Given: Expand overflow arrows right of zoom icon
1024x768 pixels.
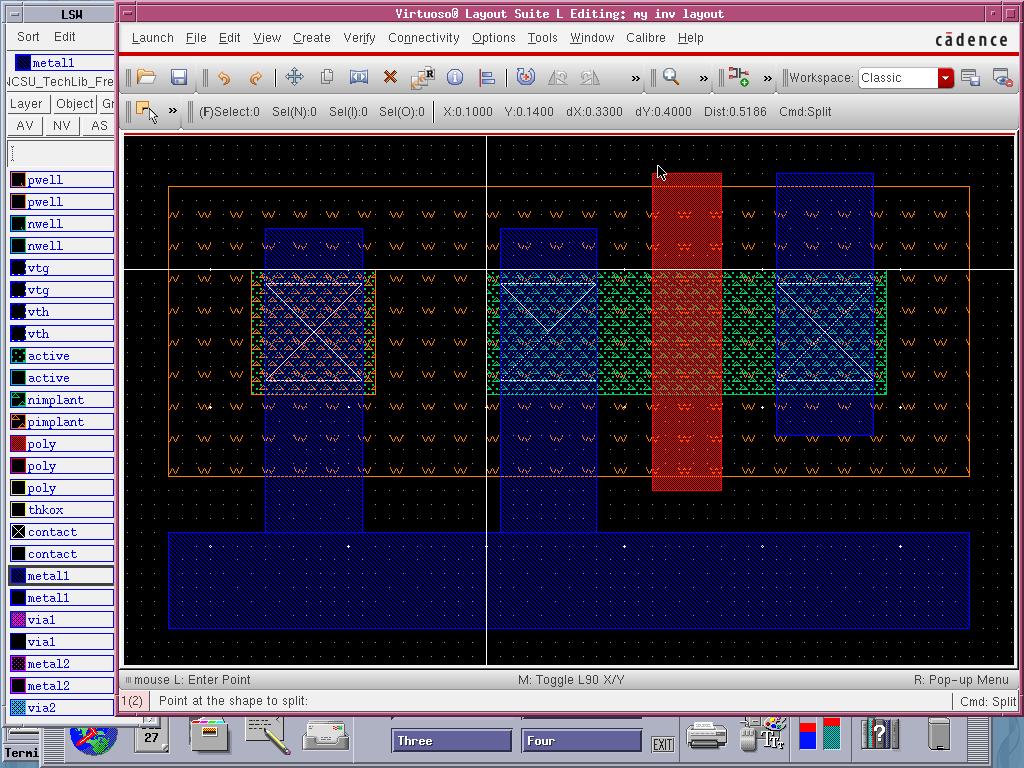Looking at the screenshot, I should coord(703,78).
